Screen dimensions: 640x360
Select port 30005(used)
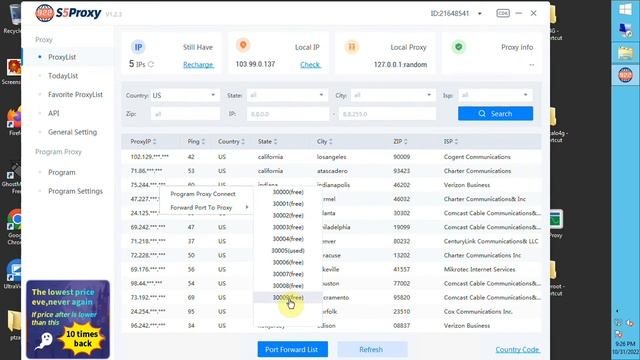pyautogui.click(x=288, y=251)
